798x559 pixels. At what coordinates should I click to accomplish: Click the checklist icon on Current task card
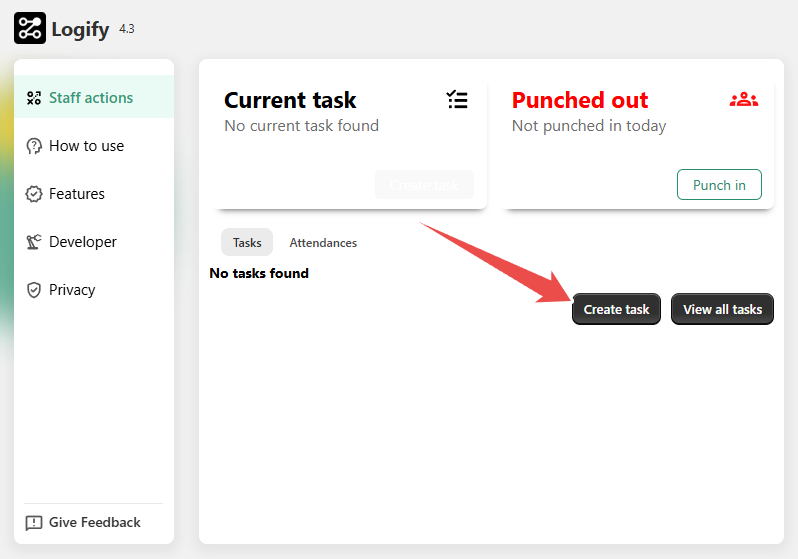(x=457, y=100)
